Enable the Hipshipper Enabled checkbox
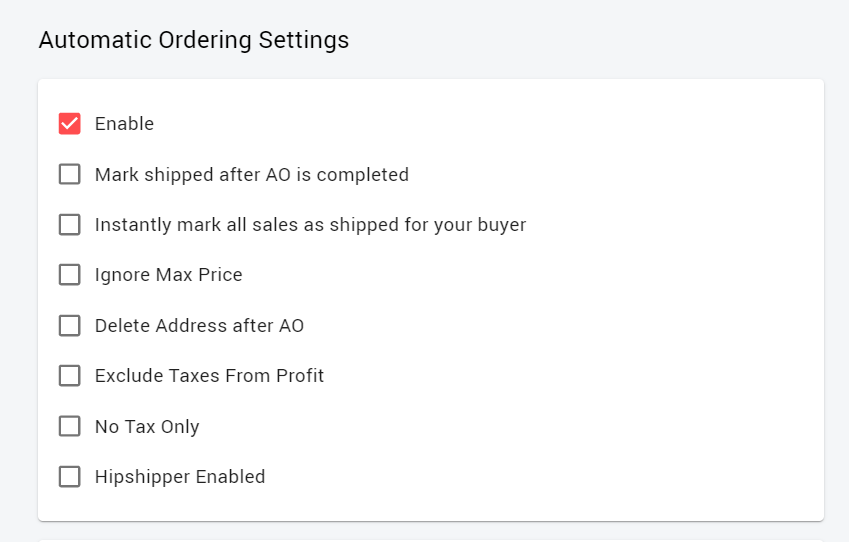The height and width of the screenshot is (542, 849). tap(69, 477)
